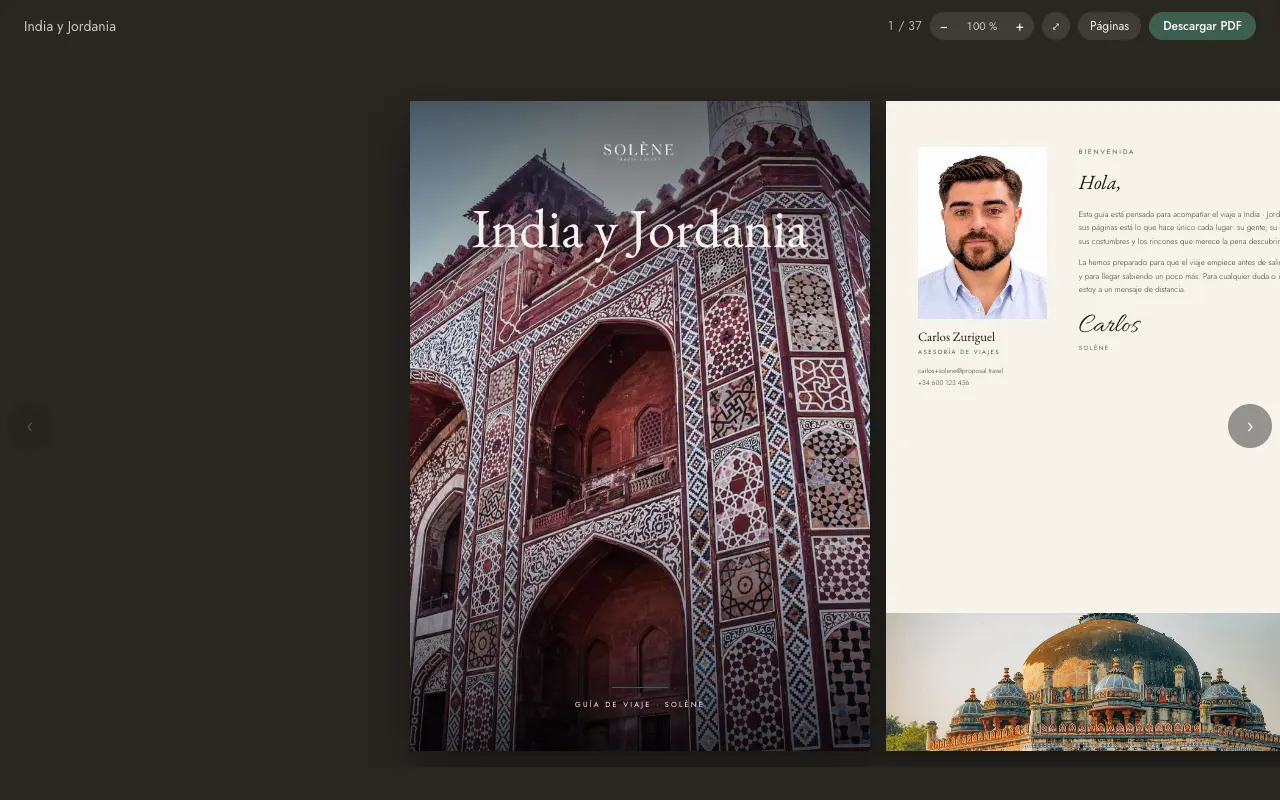This screenshot has height=800, width=1280.
Task: Toggle fullscreen with the expand arrows icon
Action: coord(1056,26)
